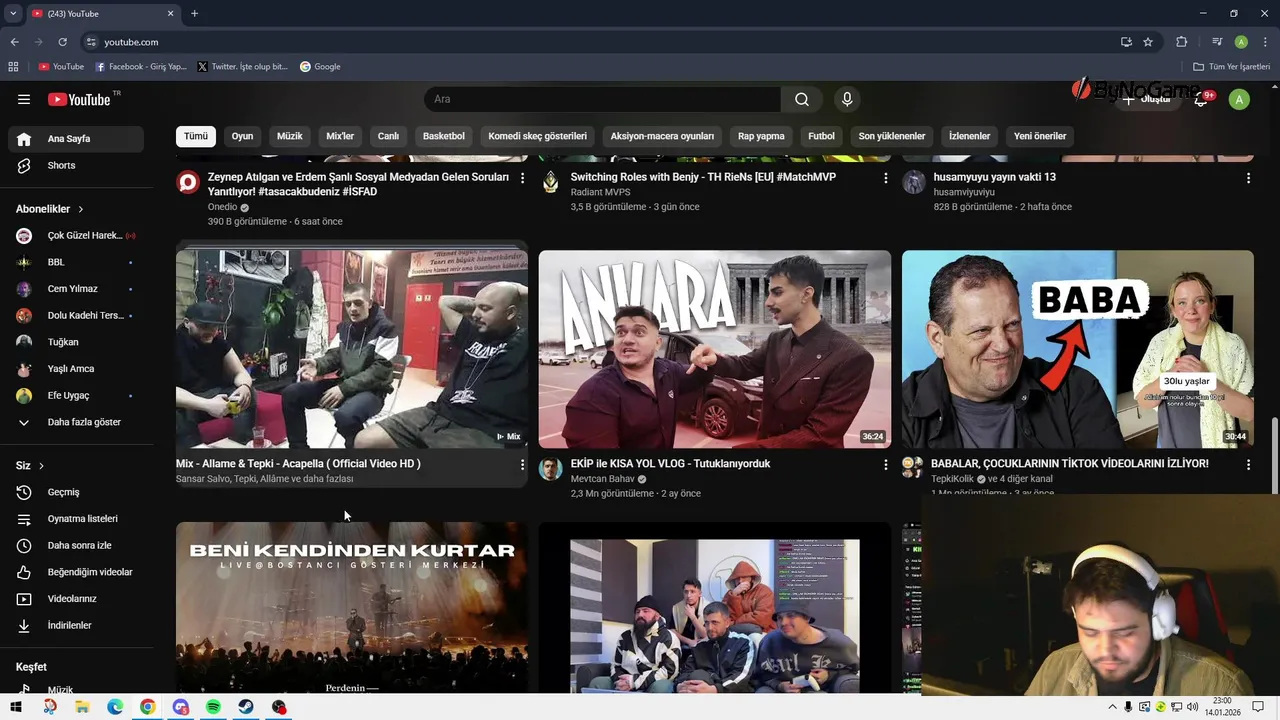Open the account avatar menu in YouTube
Viewport: 1280px width, 720px height.
1239,99
